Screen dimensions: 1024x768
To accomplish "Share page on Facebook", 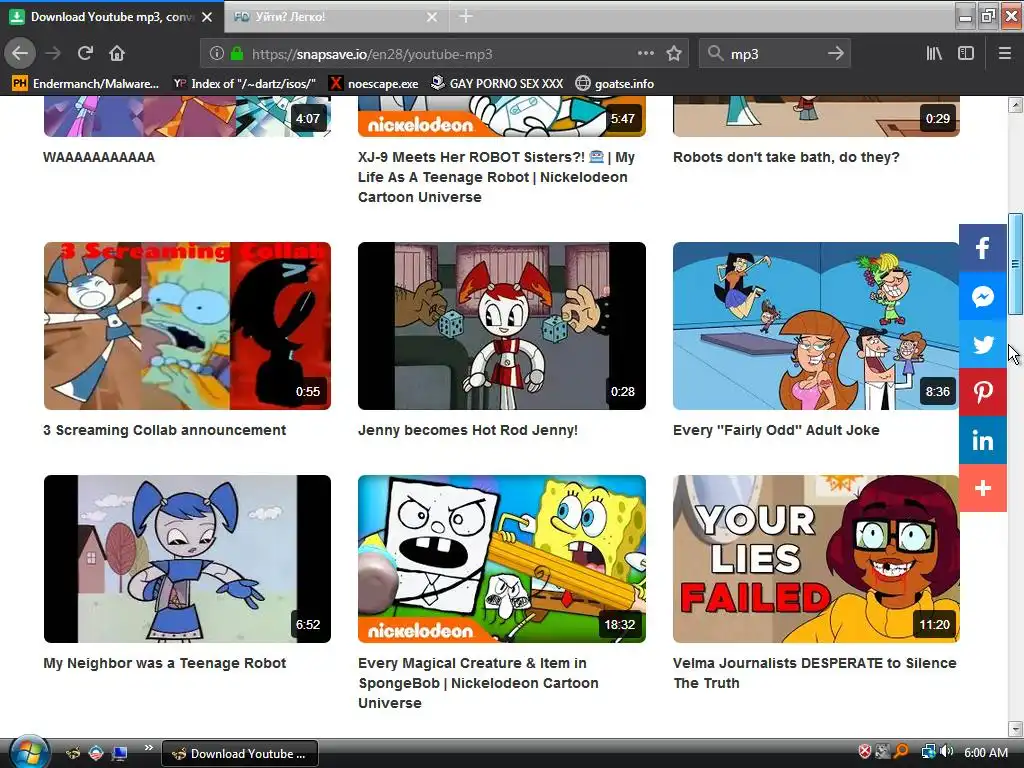I will 983,248.
